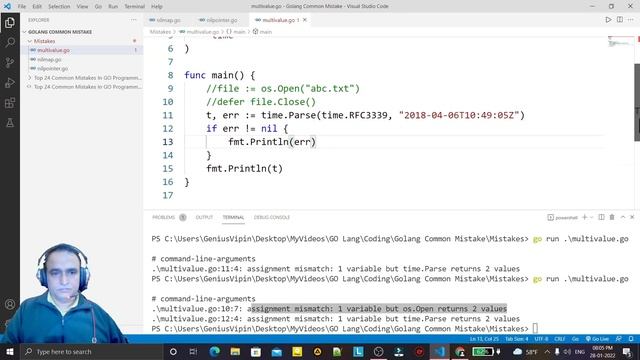The height and width of the screenshot is (360, 640).
Task: Open the Go menu
Action: (98, 7)
